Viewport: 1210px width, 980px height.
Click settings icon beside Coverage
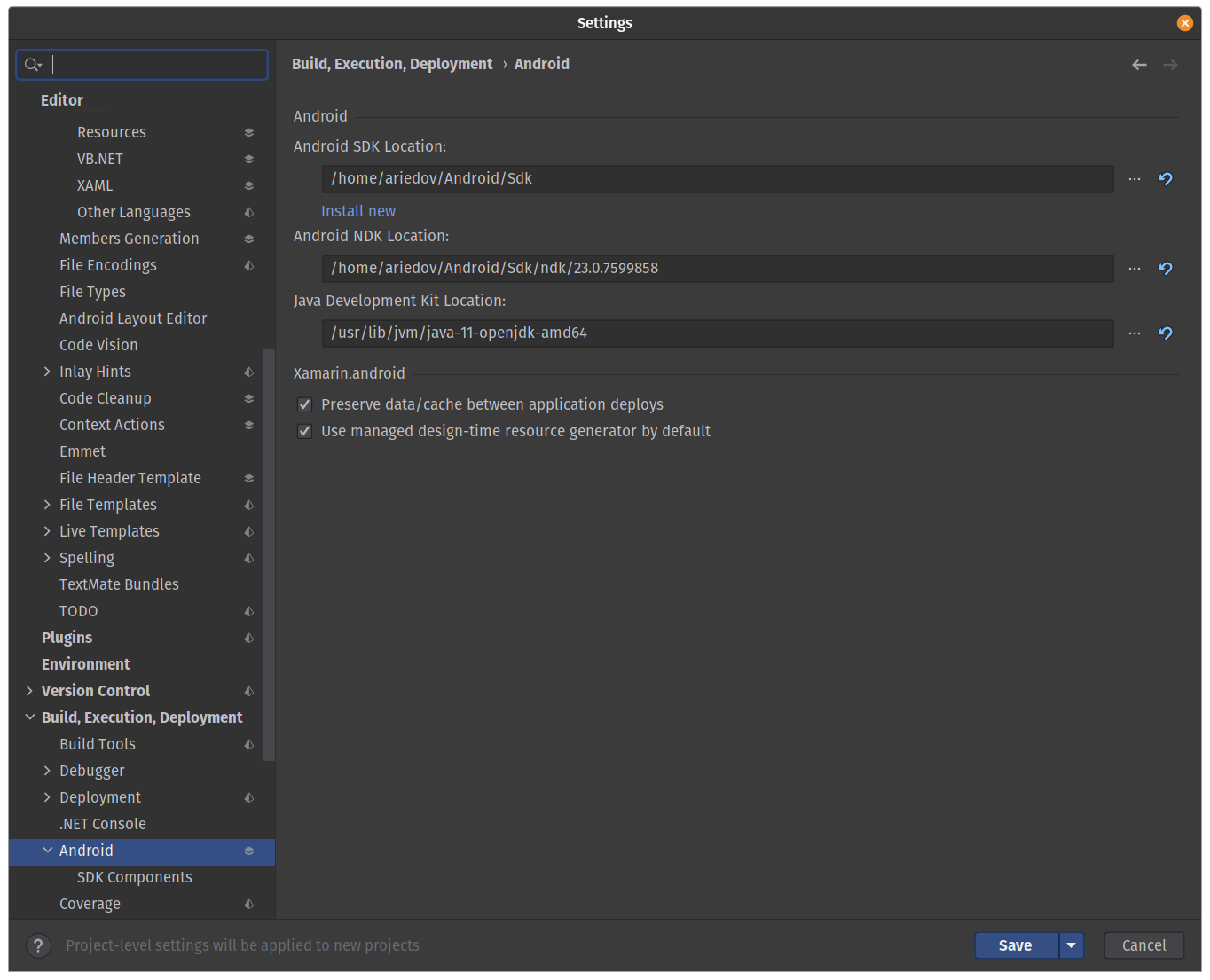click(x=249, y=904)
